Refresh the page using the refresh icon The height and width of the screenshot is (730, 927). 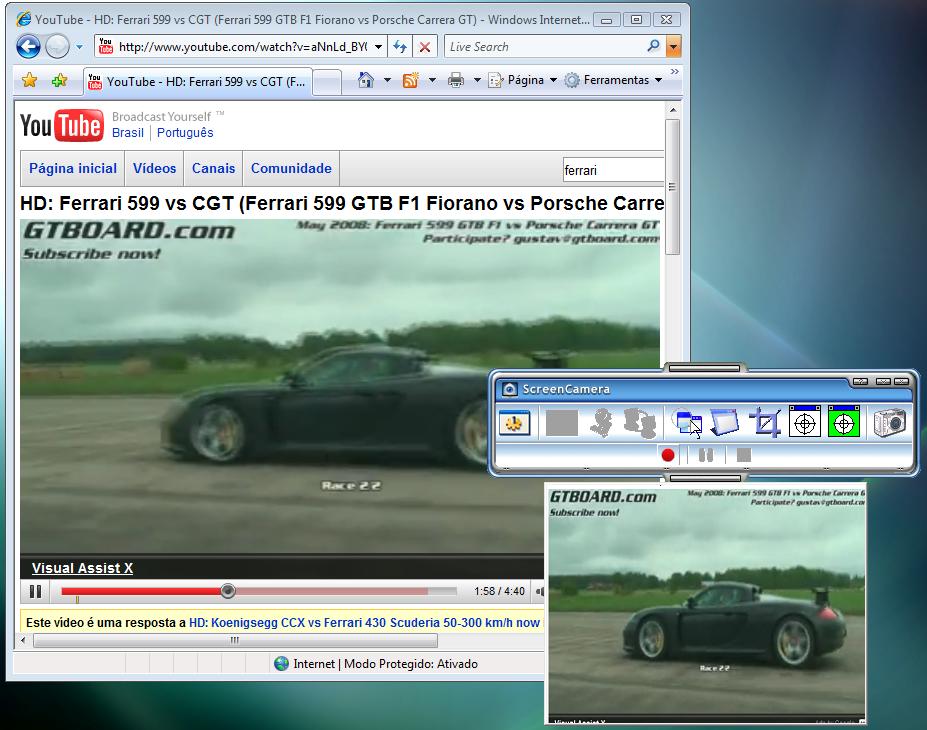pyautogui.click(x=399, y=46)
